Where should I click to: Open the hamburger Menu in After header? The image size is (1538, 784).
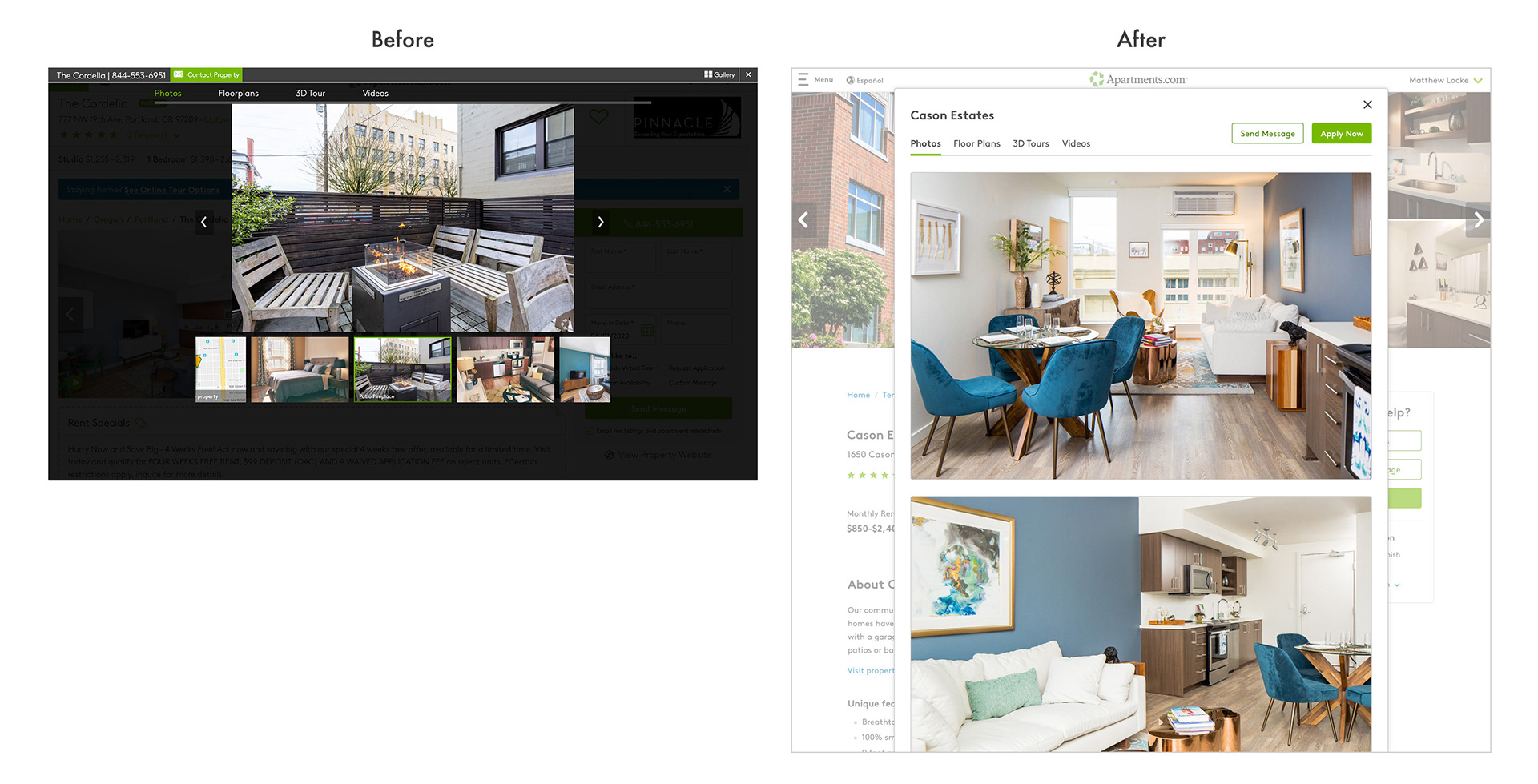pos(815,80)
